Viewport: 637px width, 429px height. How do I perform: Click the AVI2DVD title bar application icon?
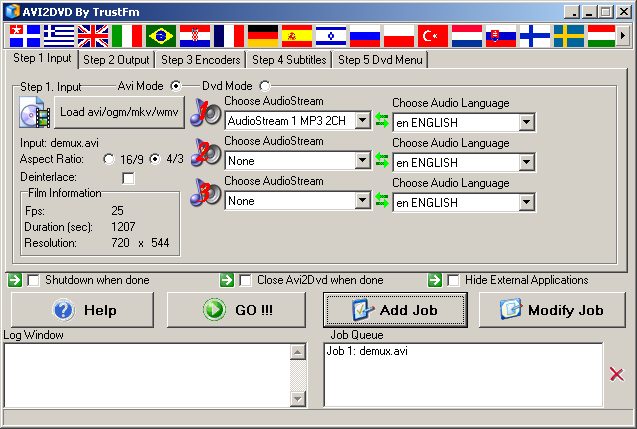[13, 11]
